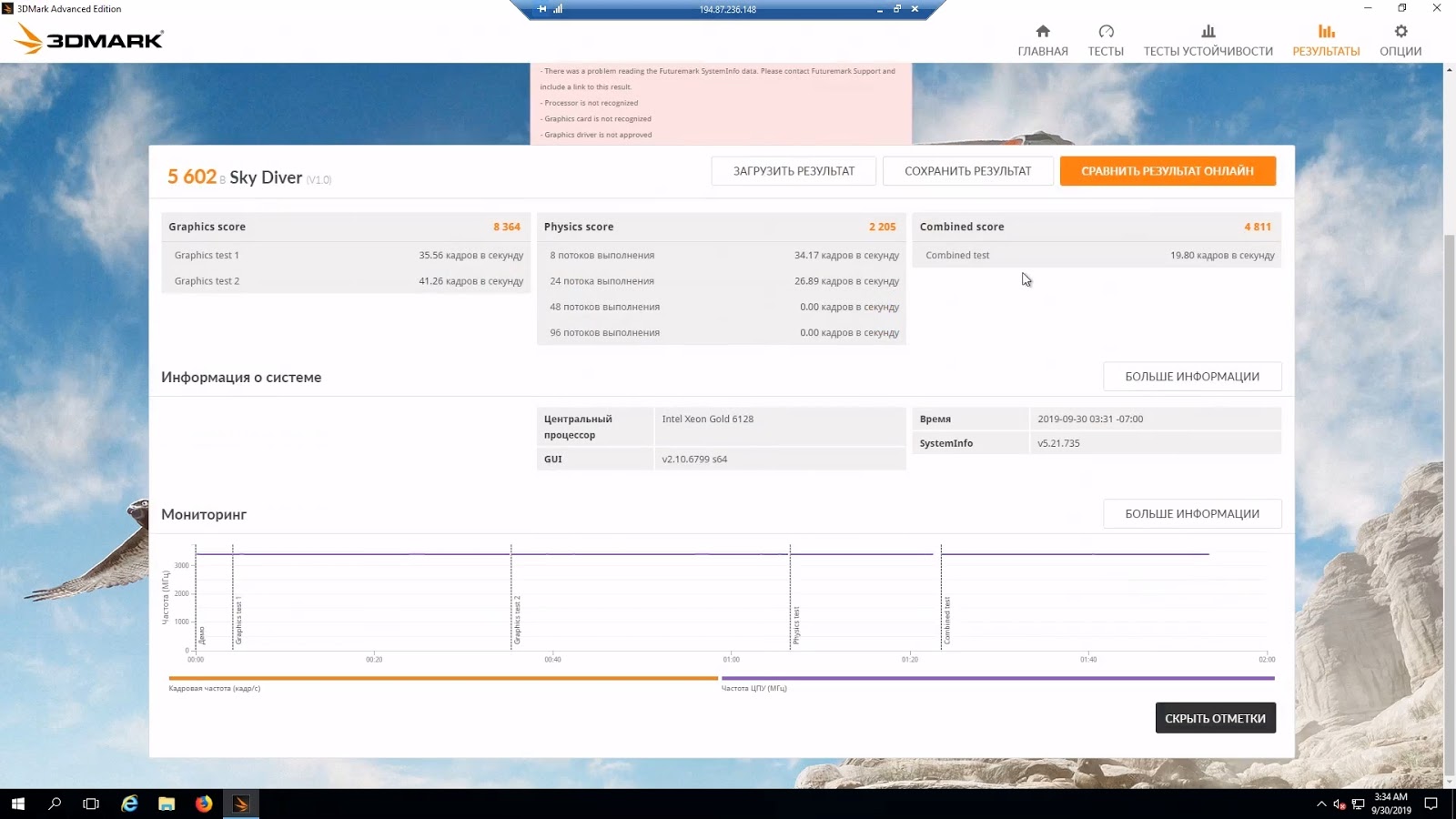Screen dimensions: 1456x819
Task: Click the СКРЫТЬ ОТМЕТКИ button
Action: pyautogui.click(x=1216, y=718)
